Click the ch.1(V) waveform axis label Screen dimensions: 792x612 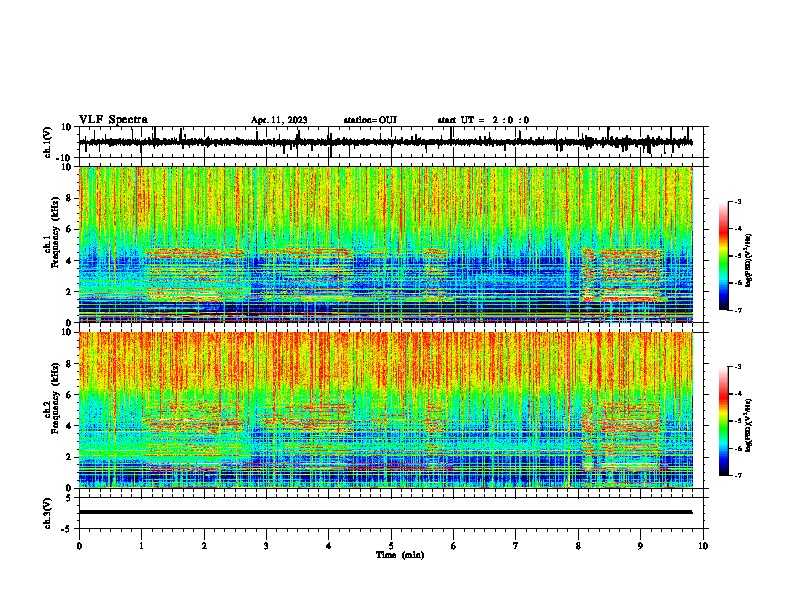(x=48, y=142)
